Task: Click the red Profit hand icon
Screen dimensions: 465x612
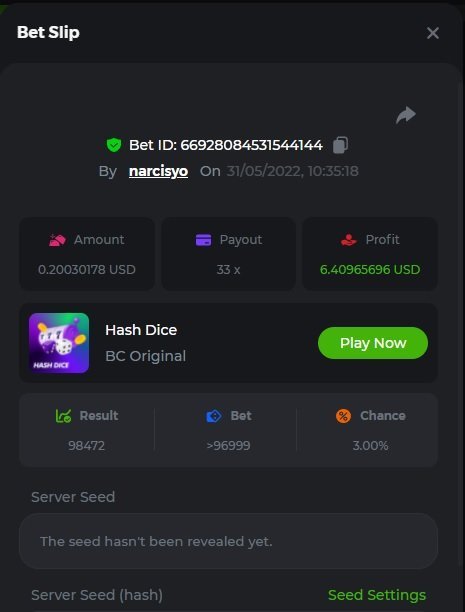Action: point(349,240)
